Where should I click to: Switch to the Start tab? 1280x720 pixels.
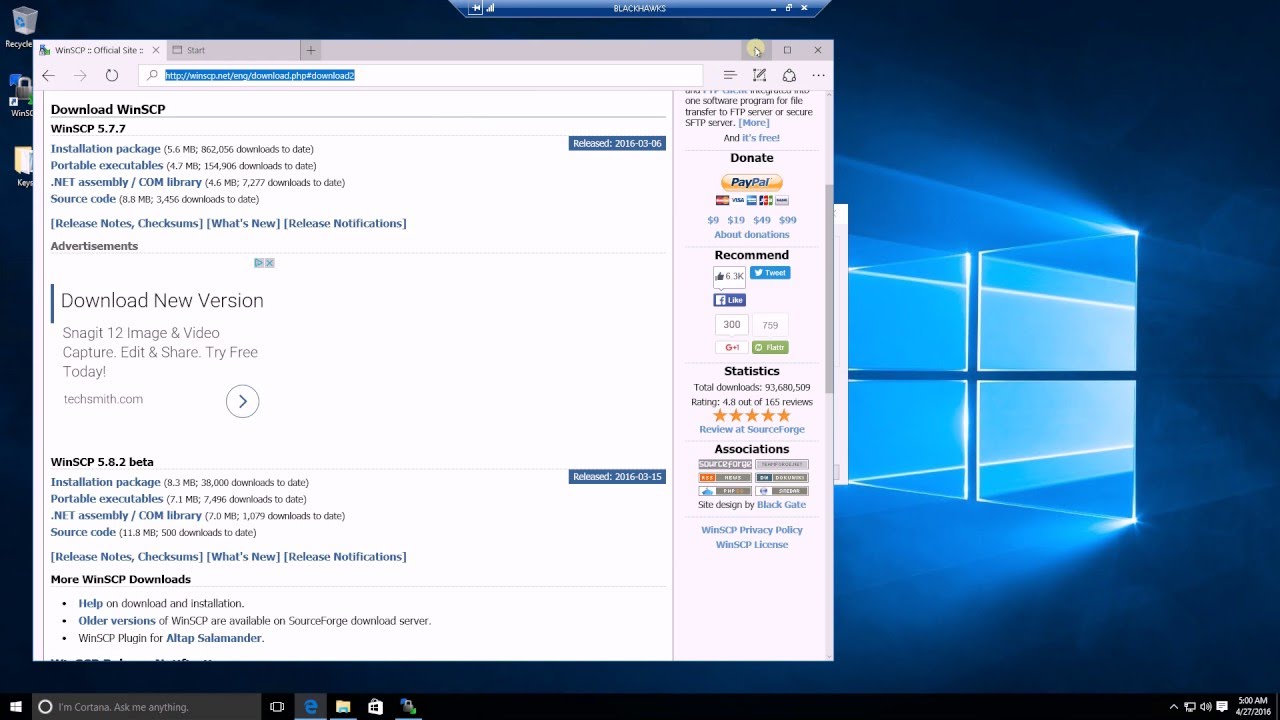233,50
